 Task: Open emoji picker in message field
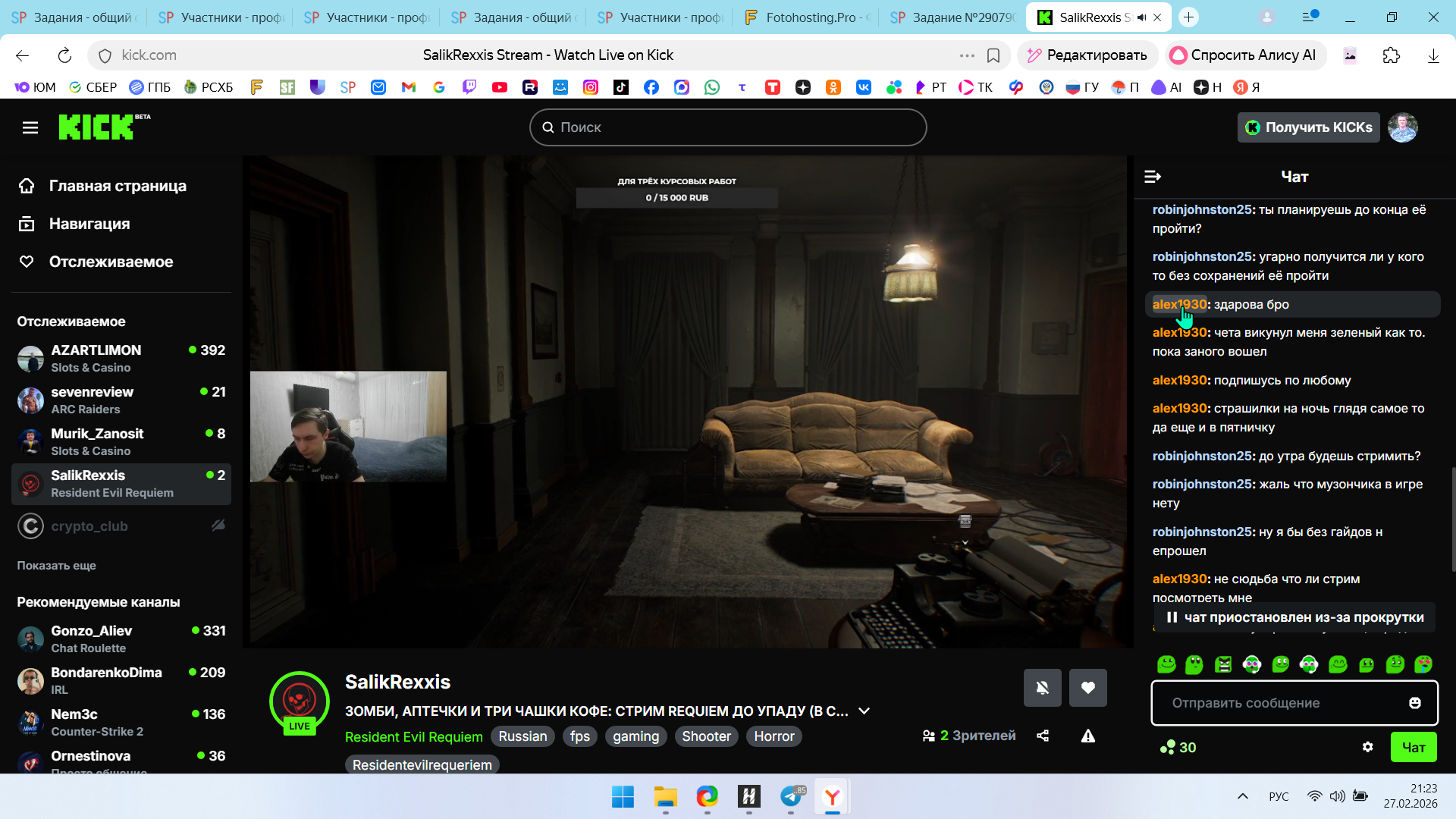[1414, 703]
